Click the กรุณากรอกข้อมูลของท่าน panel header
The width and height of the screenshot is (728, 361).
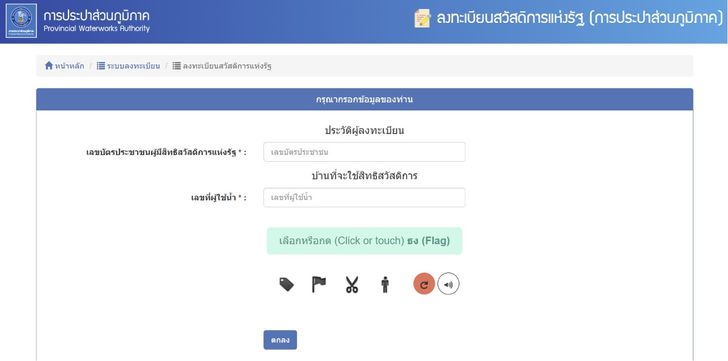pos(364,99)
